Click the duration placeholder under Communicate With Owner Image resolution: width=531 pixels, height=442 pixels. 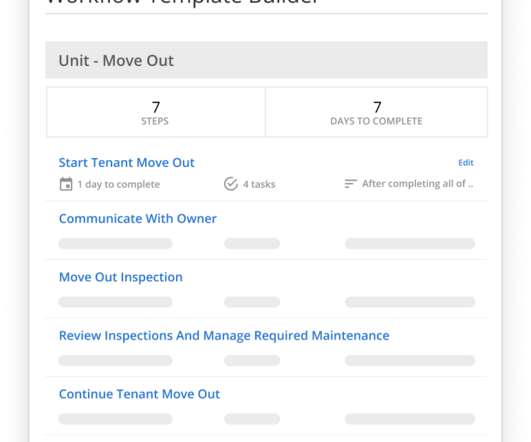115,244
